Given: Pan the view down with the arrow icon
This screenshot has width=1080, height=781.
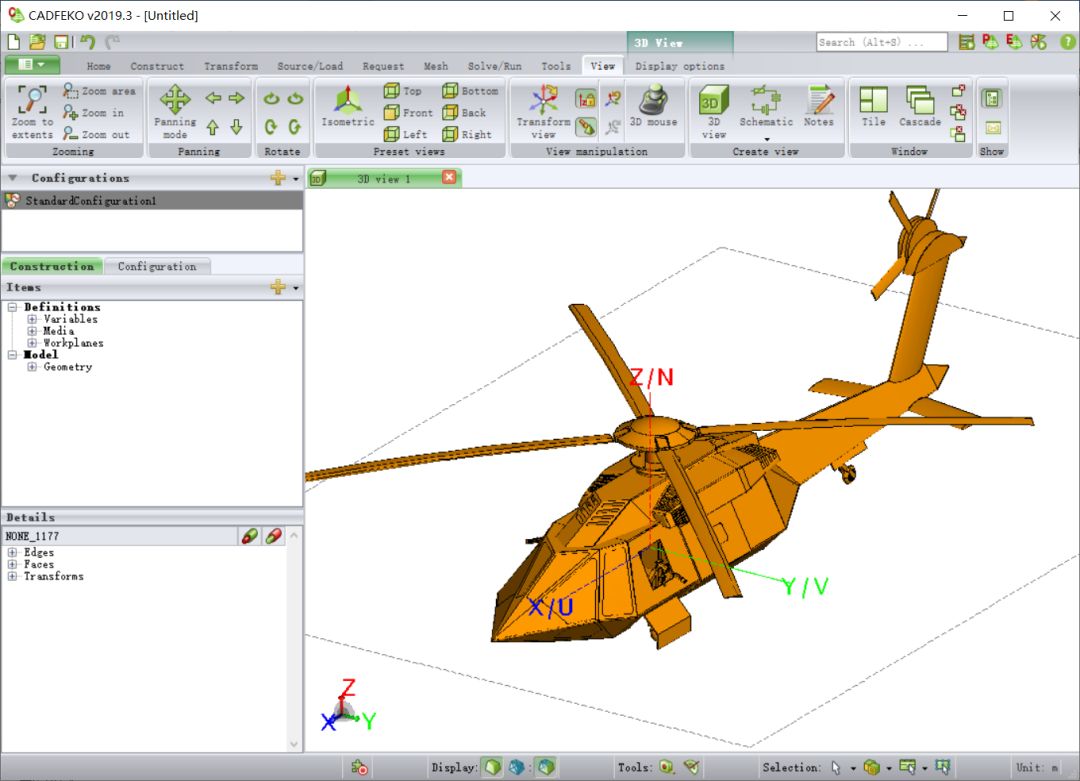Looking at the screenshot, I should (236, 127).
